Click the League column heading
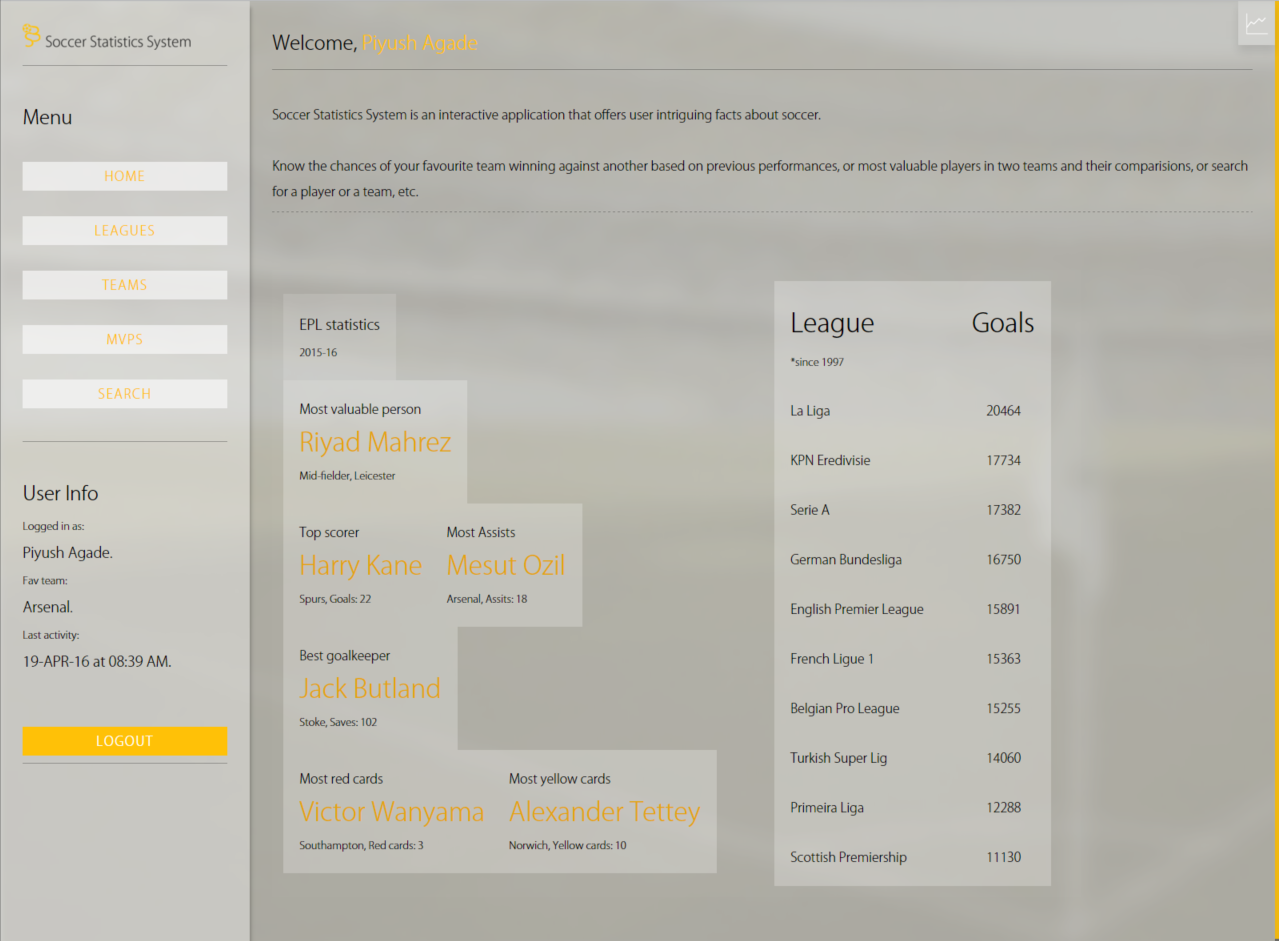This screenshot has height=941, width=1279. (x=832, y=324)
